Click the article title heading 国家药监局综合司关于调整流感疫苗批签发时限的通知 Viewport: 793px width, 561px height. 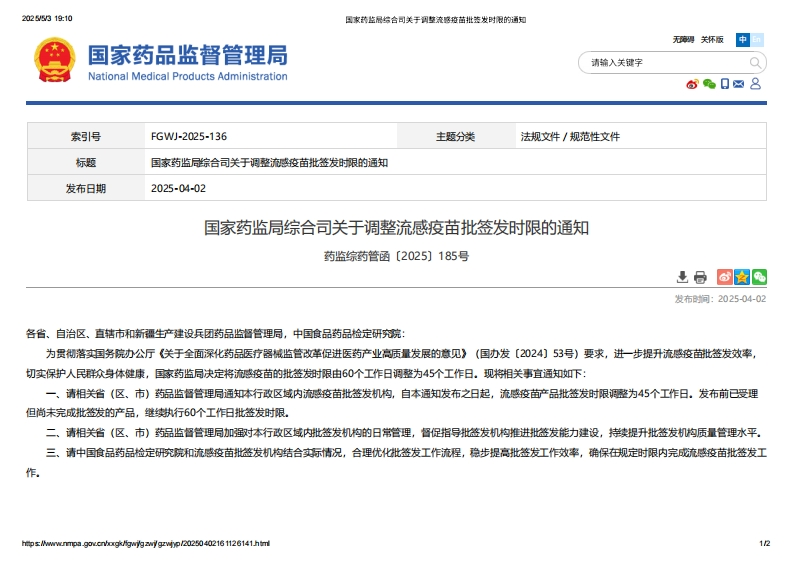(397, 228)
